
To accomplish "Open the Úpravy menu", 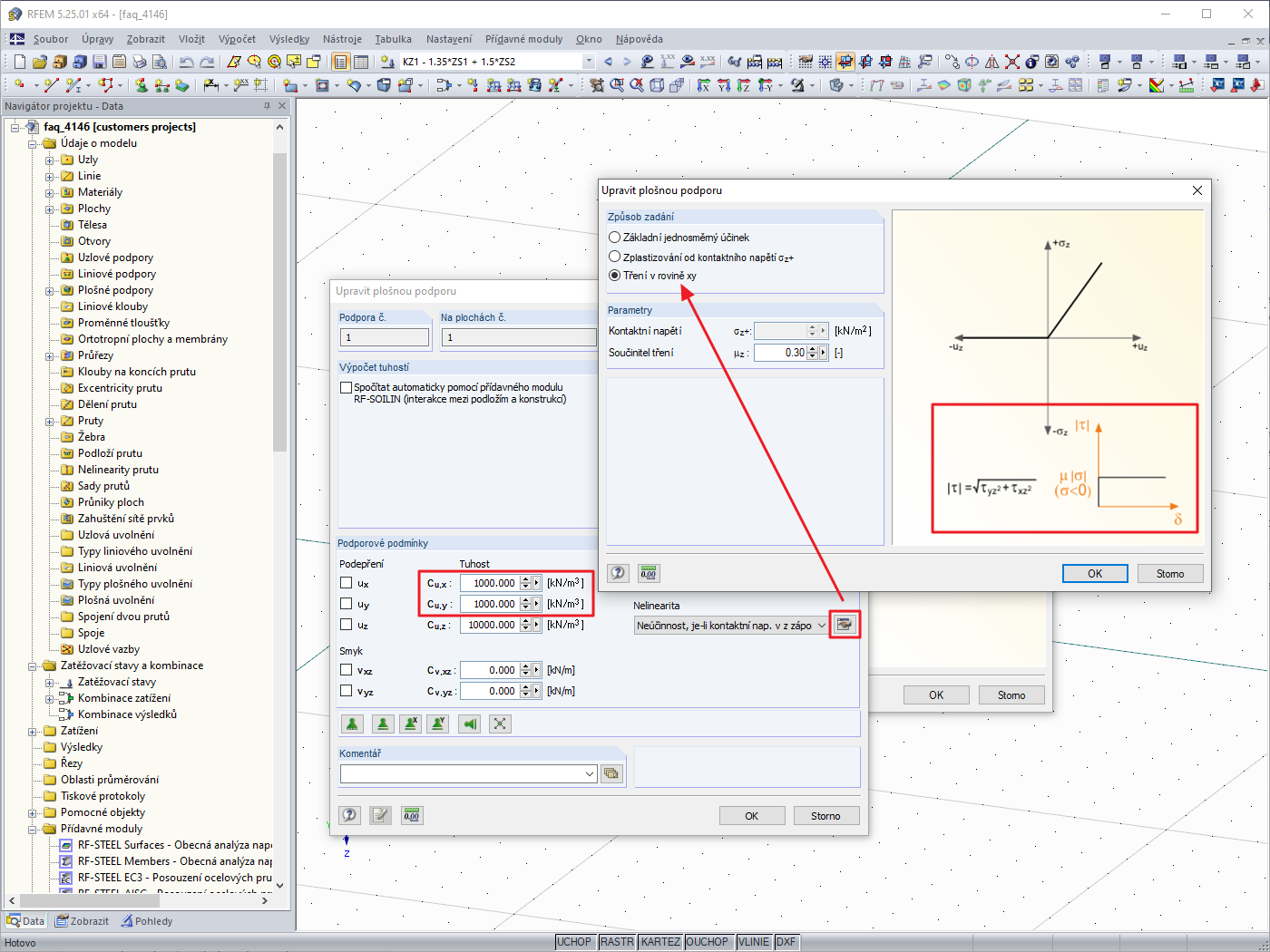I will pyautogui.click(x=97, y=39).
